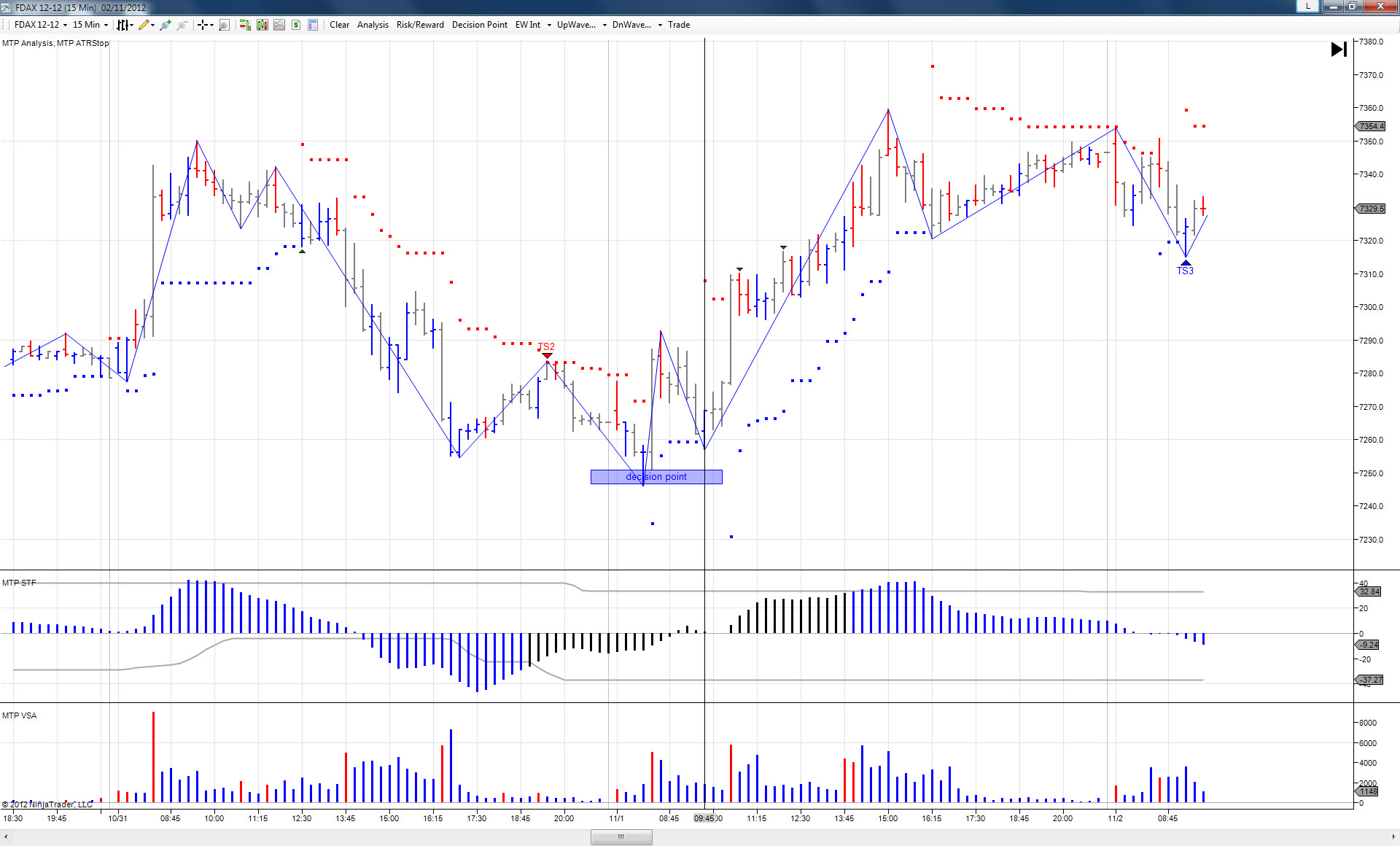1400x846 pixels.
Task: Open the strategies dollar icon
Action: pos(296,25)
